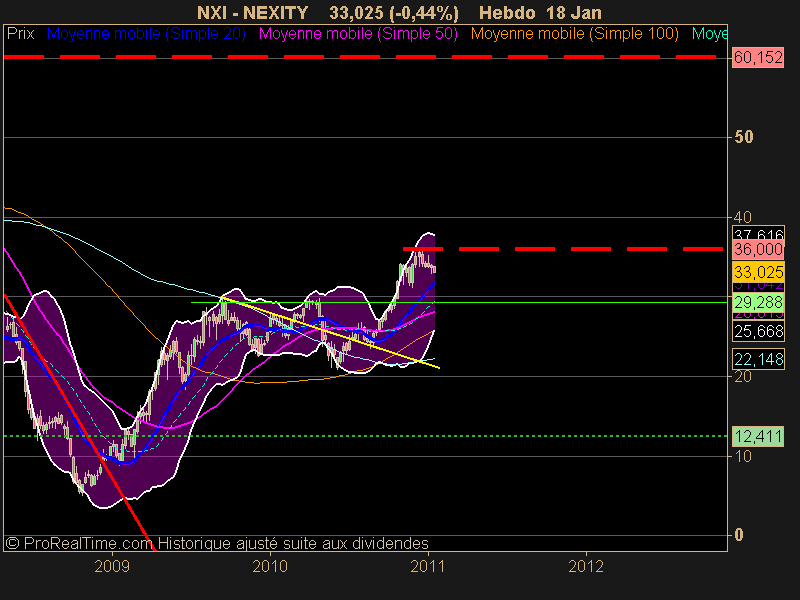Screen dimensions: 800x600
Task: Select the 2009 date axis label
Action: coord(112,566)
